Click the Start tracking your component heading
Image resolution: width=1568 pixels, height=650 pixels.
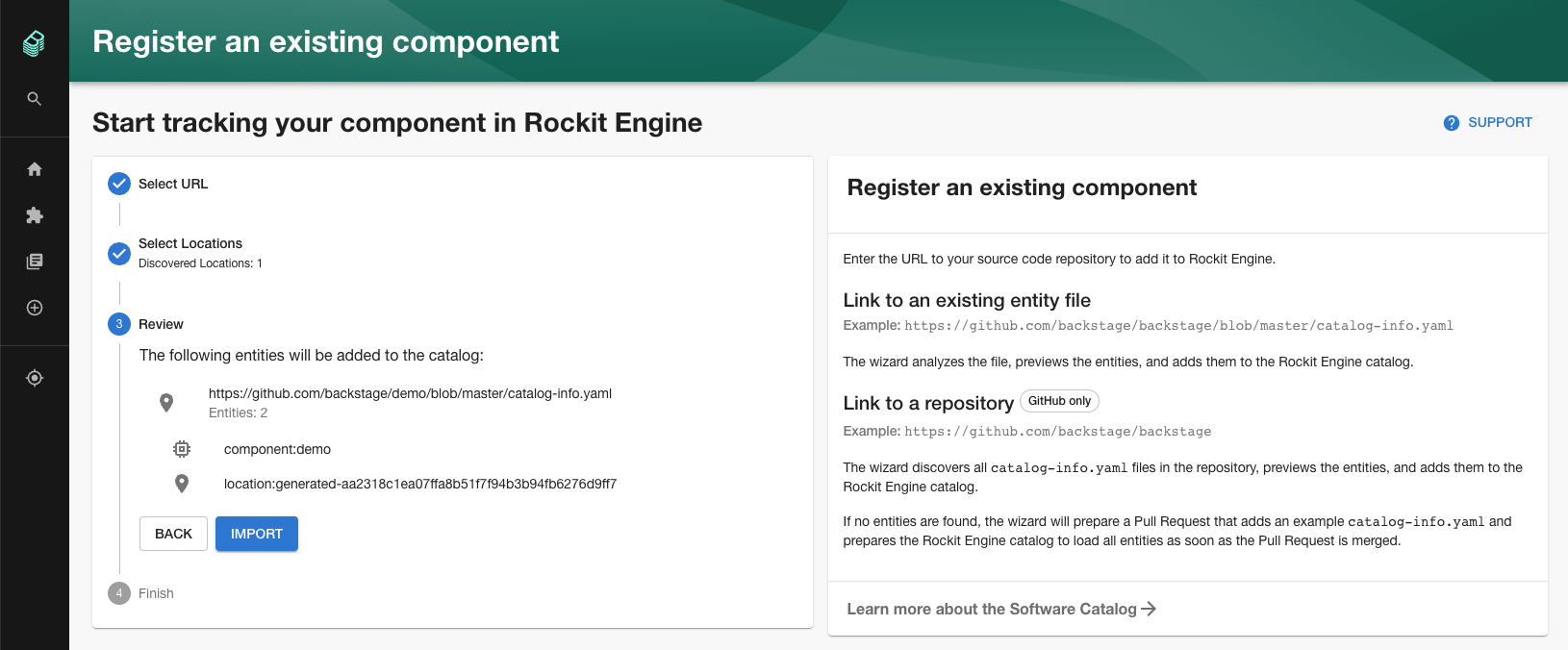(397, 122)
